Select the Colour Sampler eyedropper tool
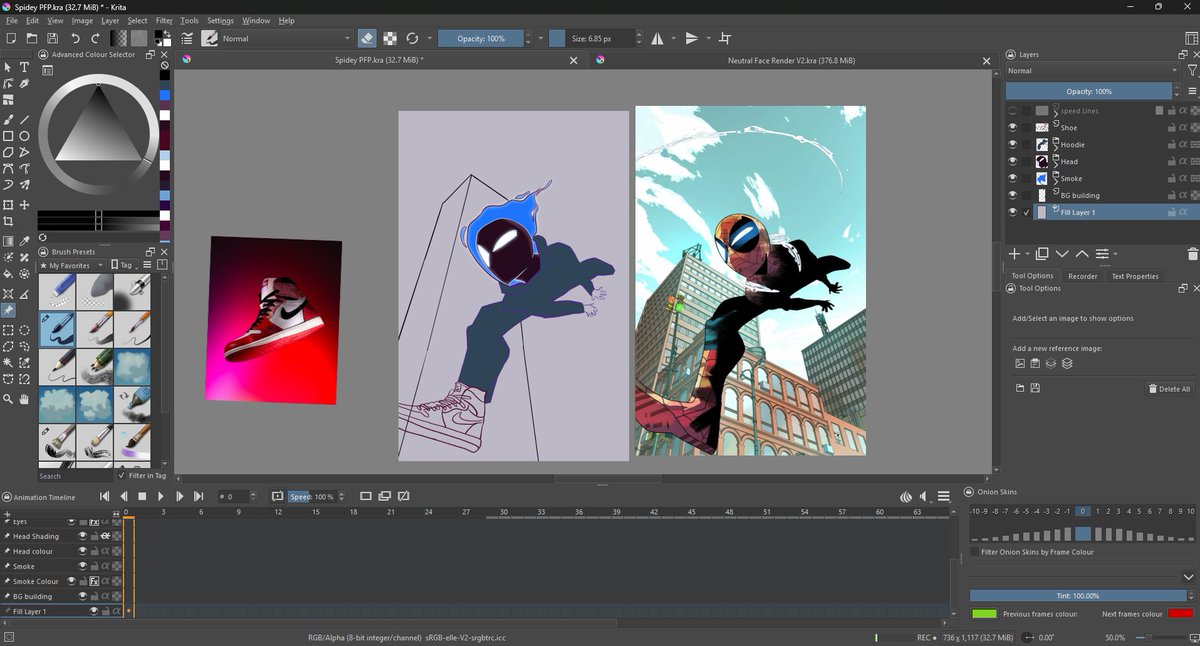This screenshot has width=1200, height=646. (24, 240)
